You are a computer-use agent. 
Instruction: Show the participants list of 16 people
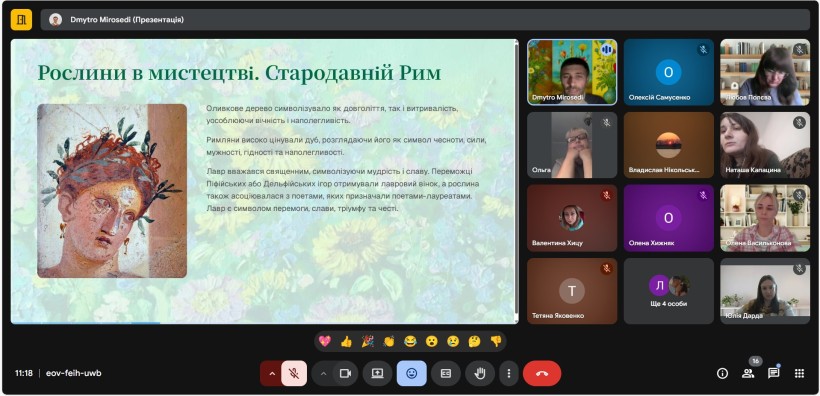coord(748,374)
